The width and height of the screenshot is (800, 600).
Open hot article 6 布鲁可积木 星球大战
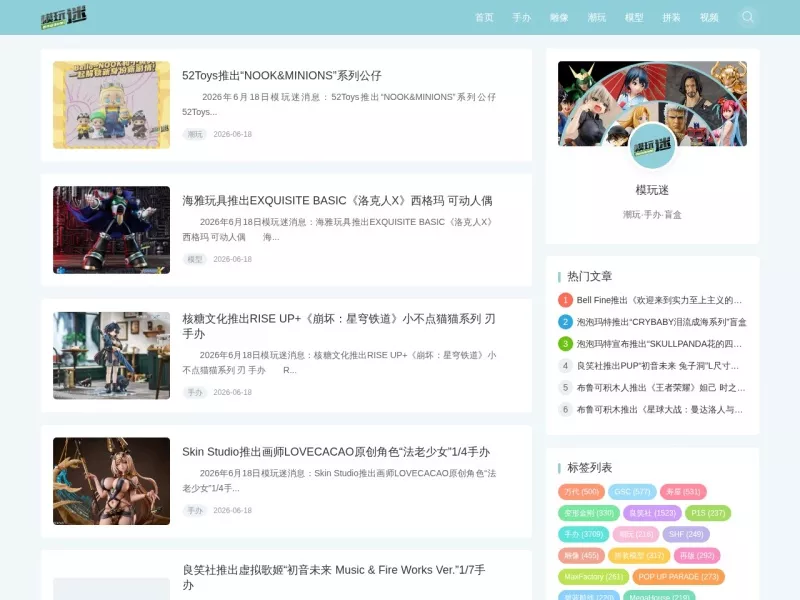[659, 410]
